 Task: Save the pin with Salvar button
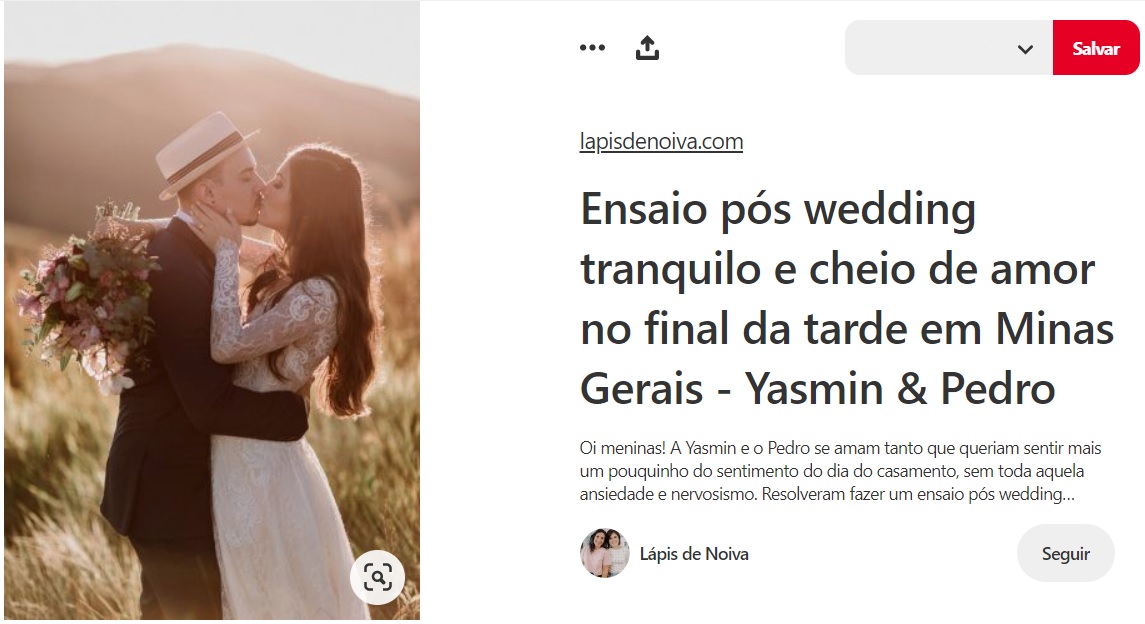[x=1095, y=47]
